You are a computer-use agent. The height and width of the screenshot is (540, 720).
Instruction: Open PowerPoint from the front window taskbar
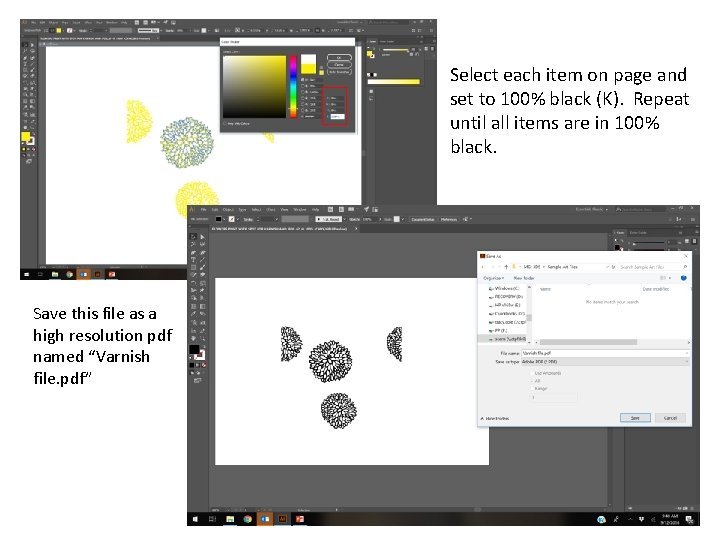300,519
